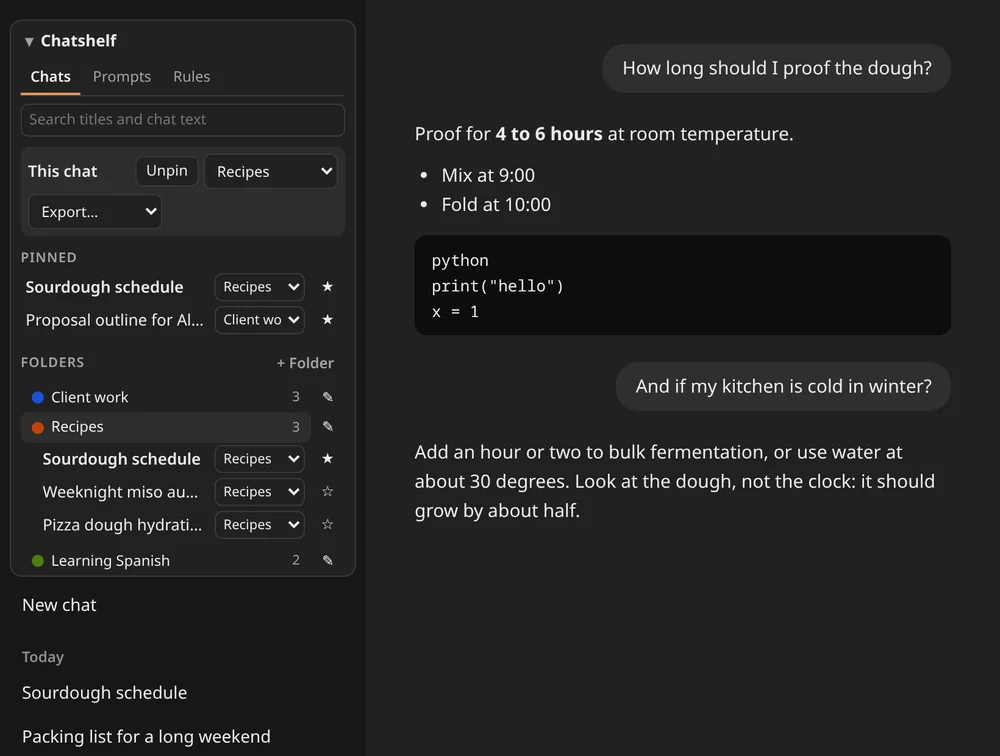Focus the Search titles and chat text field

click(x=182, y=119)
